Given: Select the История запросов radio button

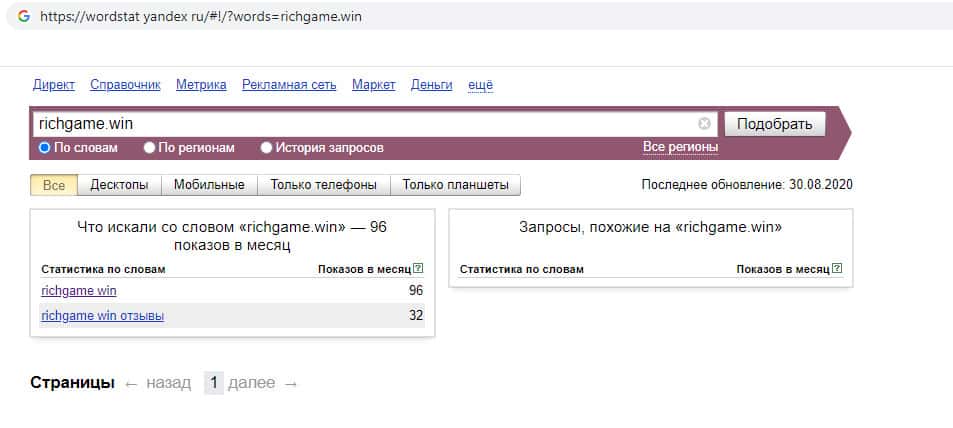Looking at the screenshot, I should coord(266,148).
